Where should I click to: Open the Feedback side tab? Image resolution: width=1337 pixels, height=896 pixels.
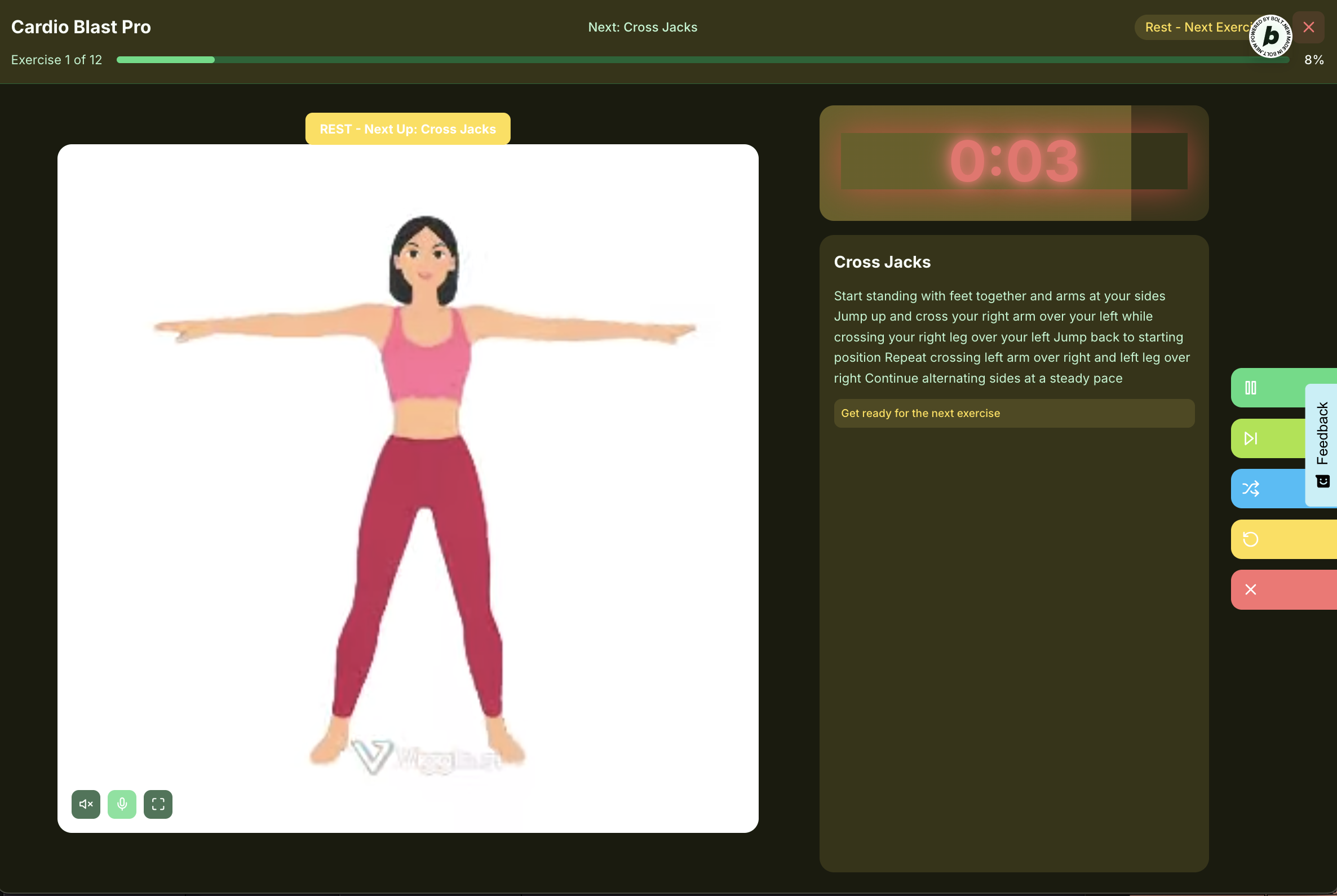click(1322, 445)
